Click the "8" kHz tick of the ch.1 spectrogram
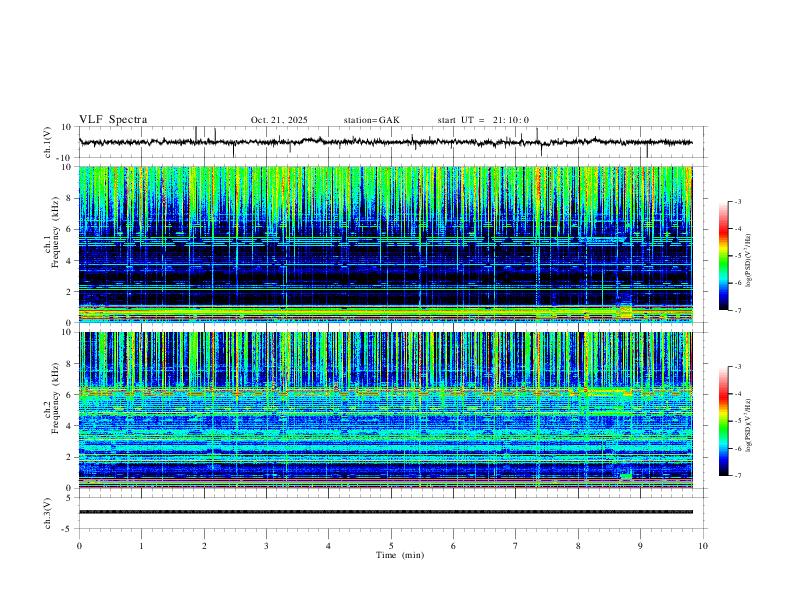 (69, 198)
